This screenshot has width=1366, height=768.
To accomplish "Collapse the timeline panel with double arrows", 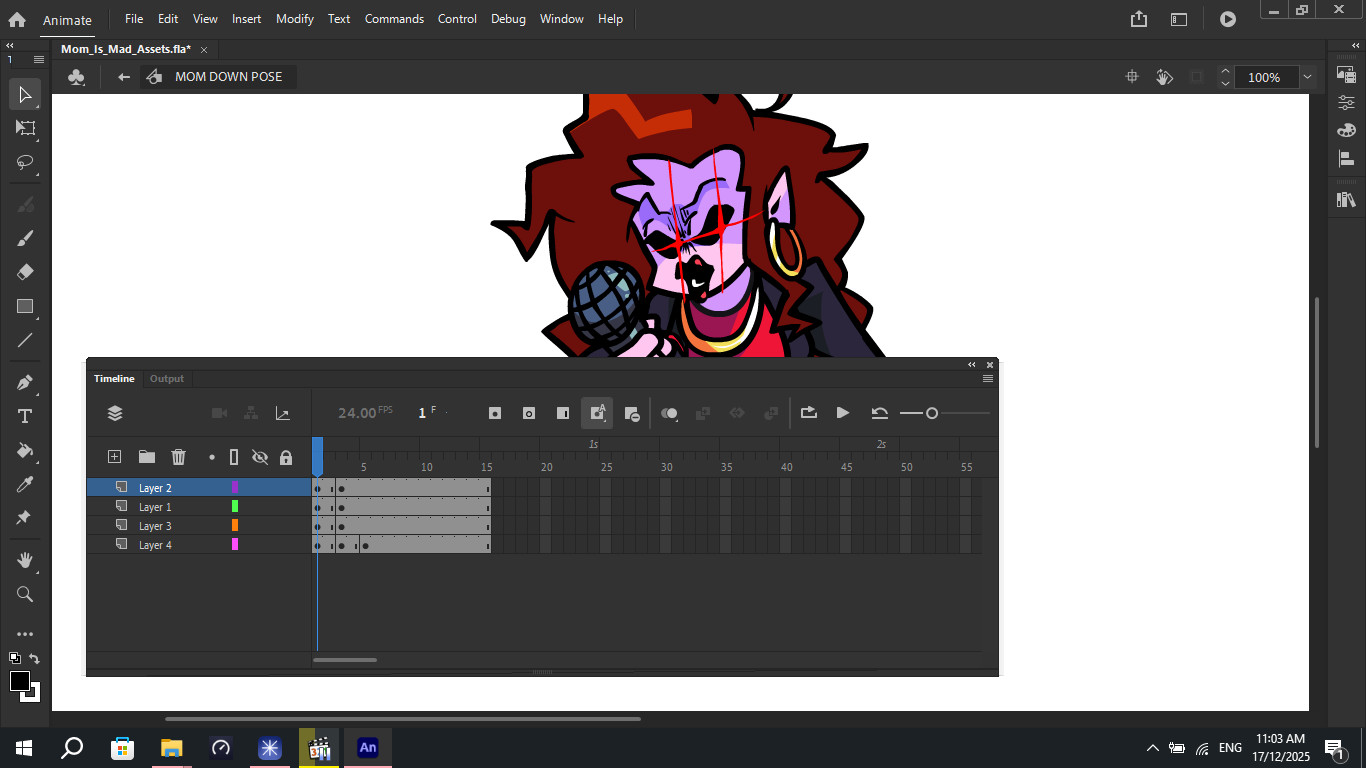I will pos(971,365).
